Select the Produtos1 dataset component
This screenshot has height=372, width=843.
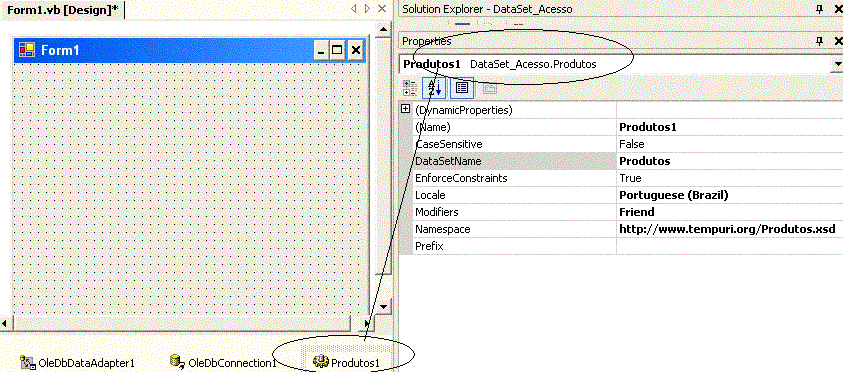pyautogui.click(x=347, y=363)
